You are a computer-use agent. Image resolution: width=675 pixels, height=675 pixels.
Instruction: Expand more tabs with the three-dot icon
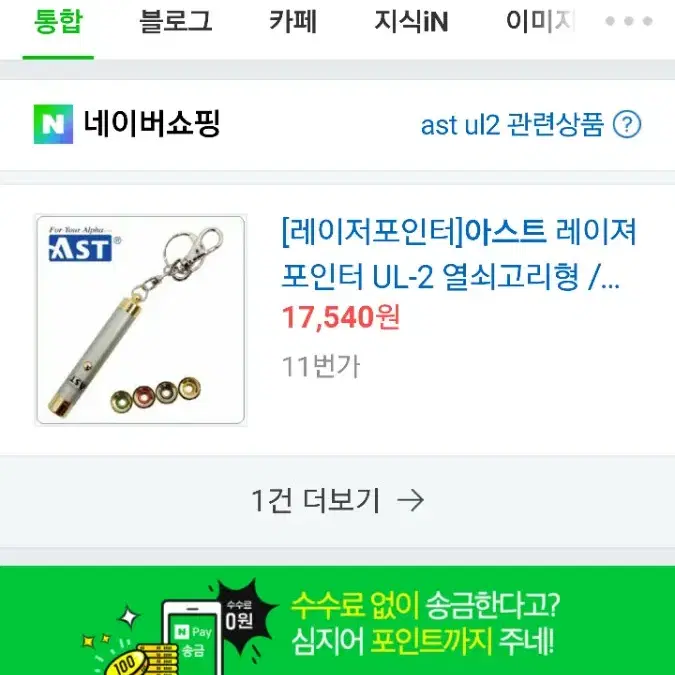coord(629,21)
